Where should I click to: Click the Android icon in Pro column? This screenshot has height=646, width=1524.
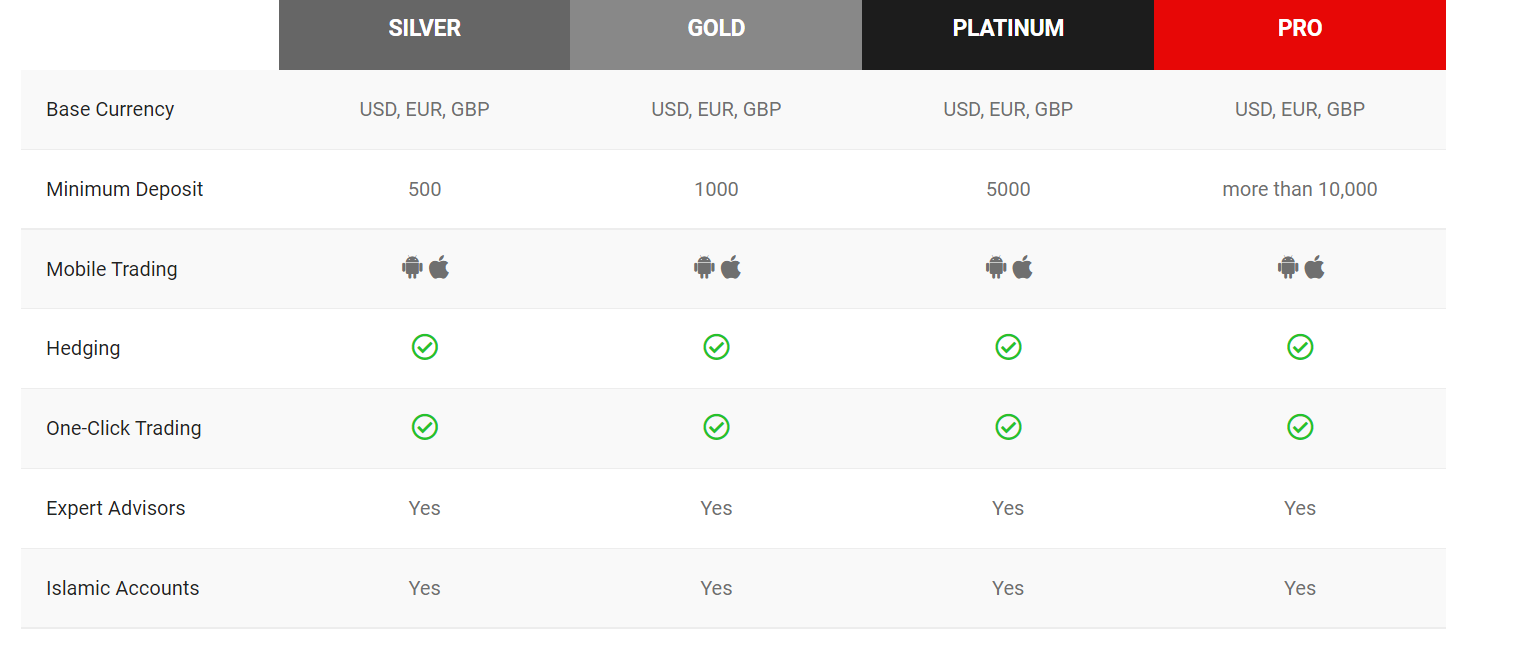pyautogui.click(x=1288, y=267)
